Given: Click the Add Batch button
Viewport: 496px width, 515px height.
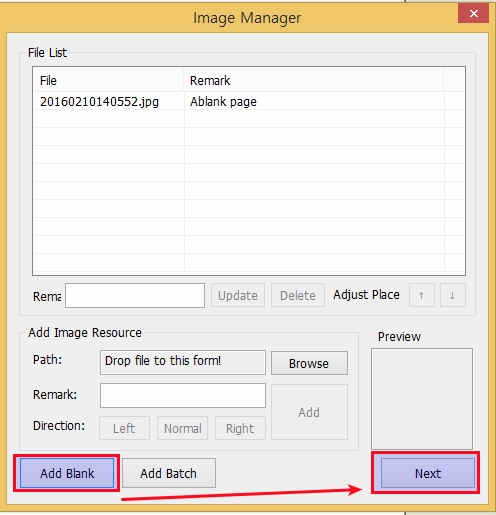Looking at the screenshot, I should pos(169,473).
